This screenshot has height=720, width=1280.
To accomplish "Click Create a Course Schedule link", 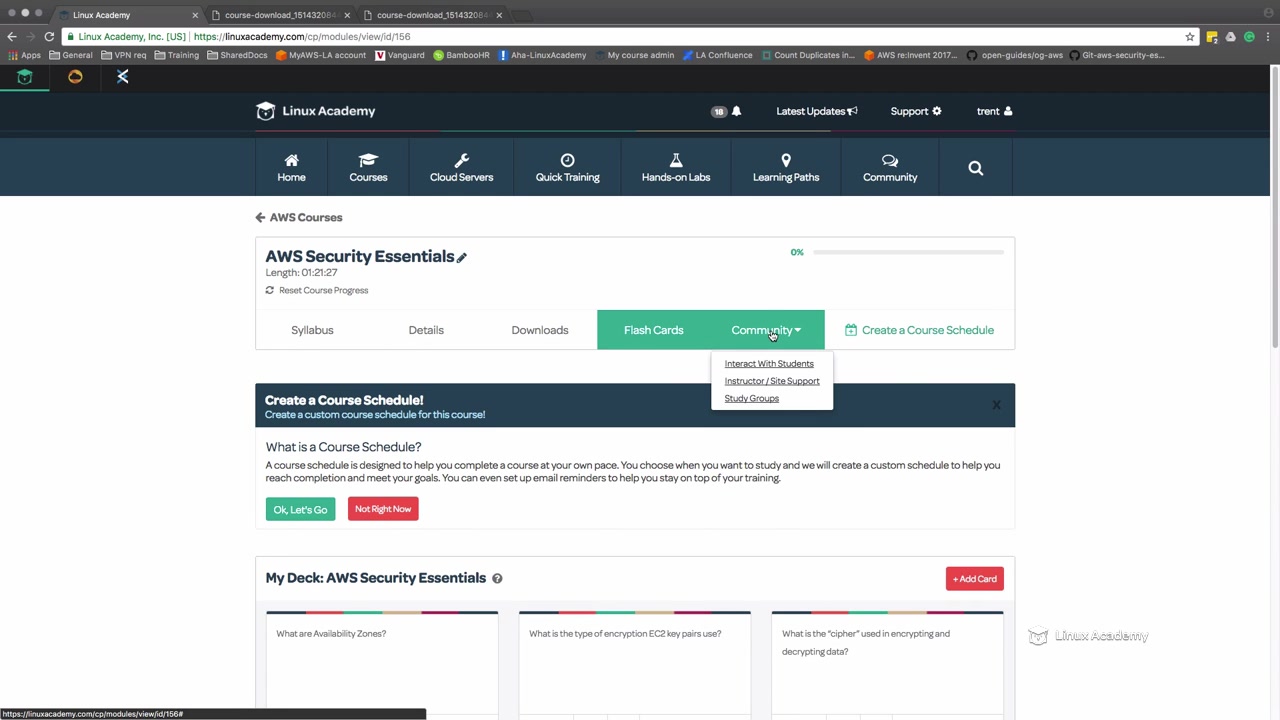I will (919, 330).
